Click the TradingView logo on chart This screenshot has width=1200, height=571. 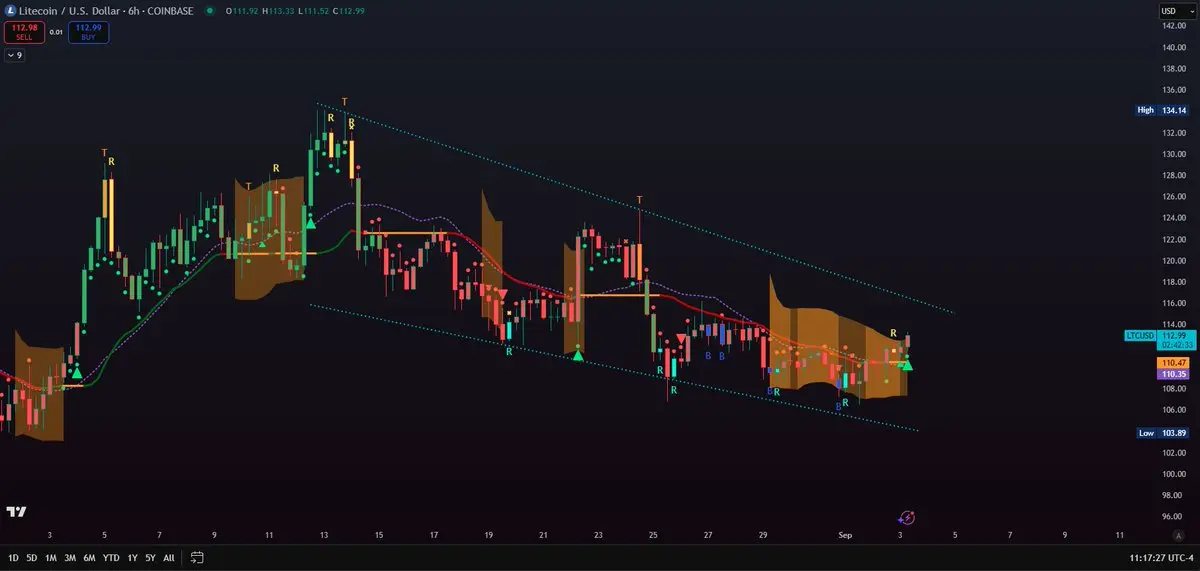[16, 511]
